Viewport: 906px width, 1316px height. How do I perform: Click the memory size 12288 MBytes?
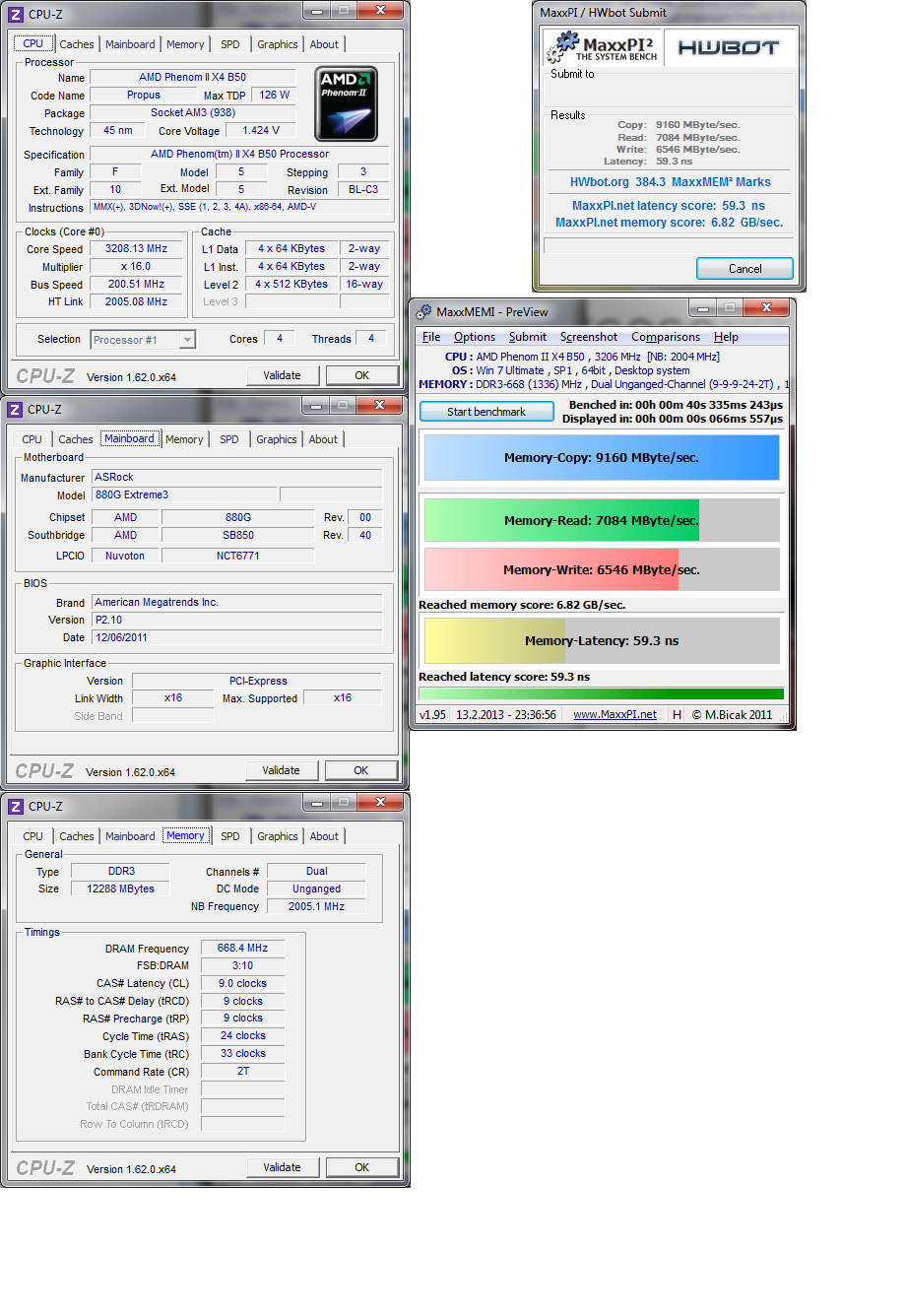120,888
